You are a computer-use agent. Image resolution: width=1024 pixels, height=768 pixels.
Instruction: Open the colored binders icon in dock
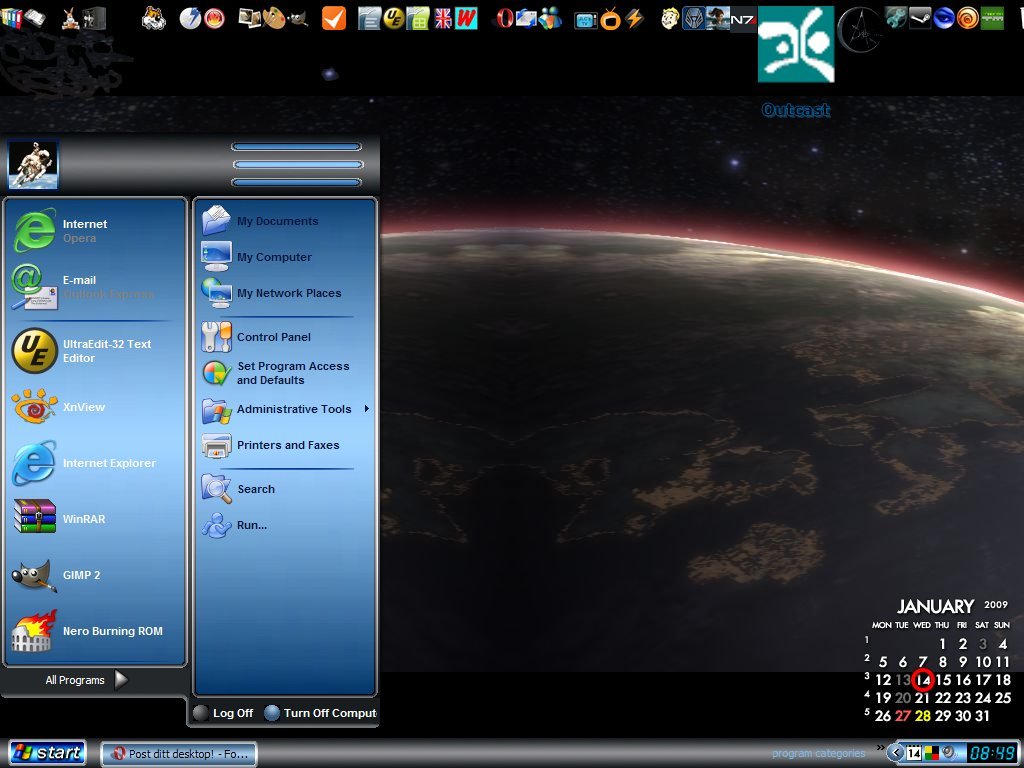pos(12,18)
